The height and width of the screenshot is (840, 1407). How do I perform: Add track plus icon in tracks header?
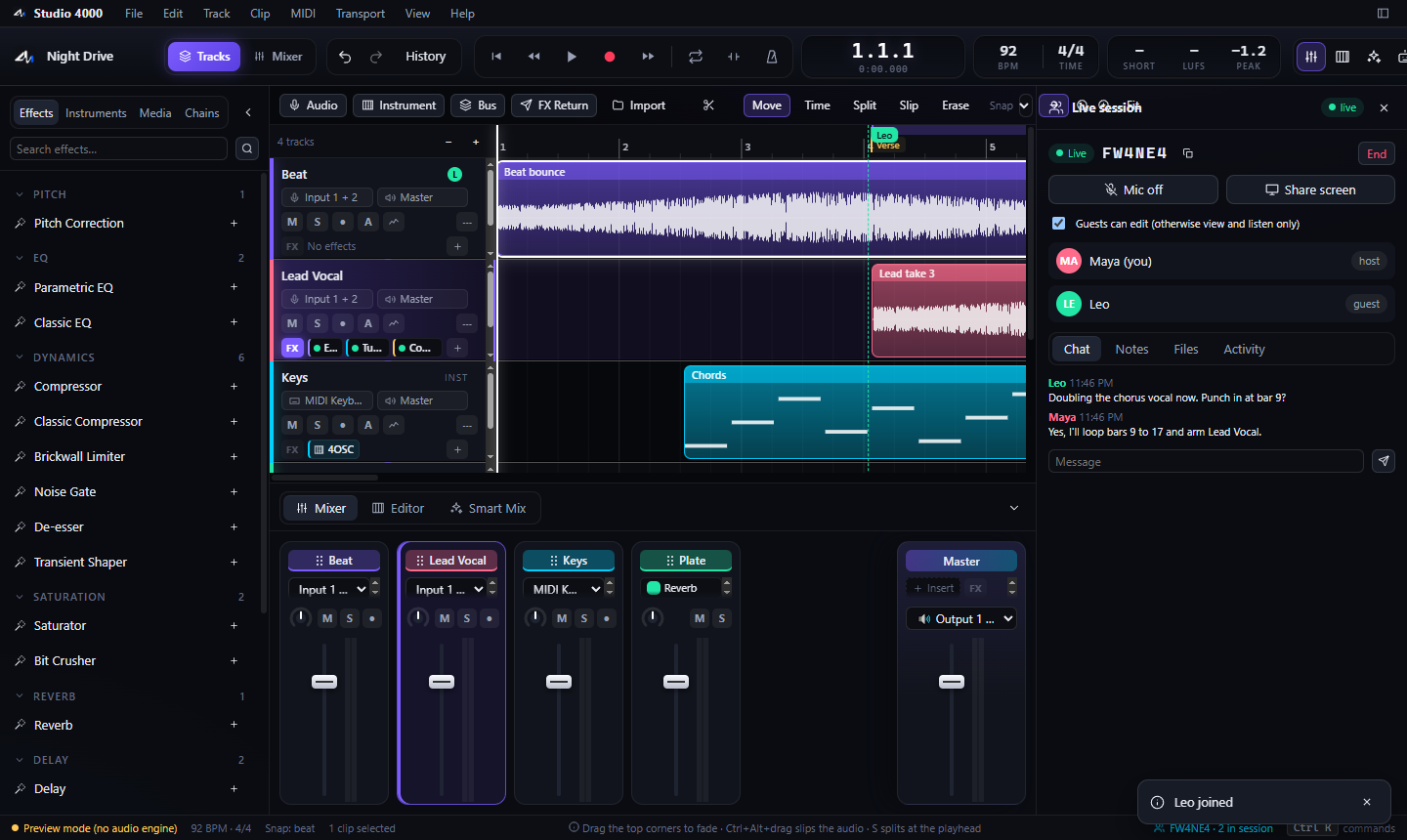pos(476,142)
